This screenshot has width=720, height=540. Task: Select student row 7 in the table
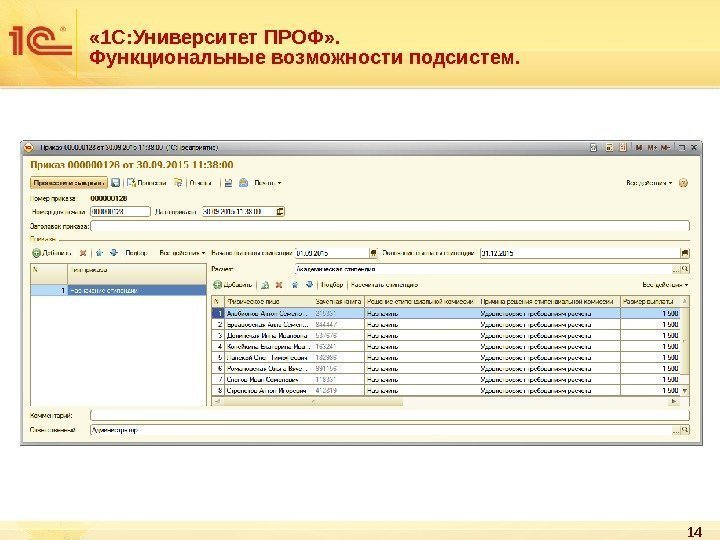446,379
